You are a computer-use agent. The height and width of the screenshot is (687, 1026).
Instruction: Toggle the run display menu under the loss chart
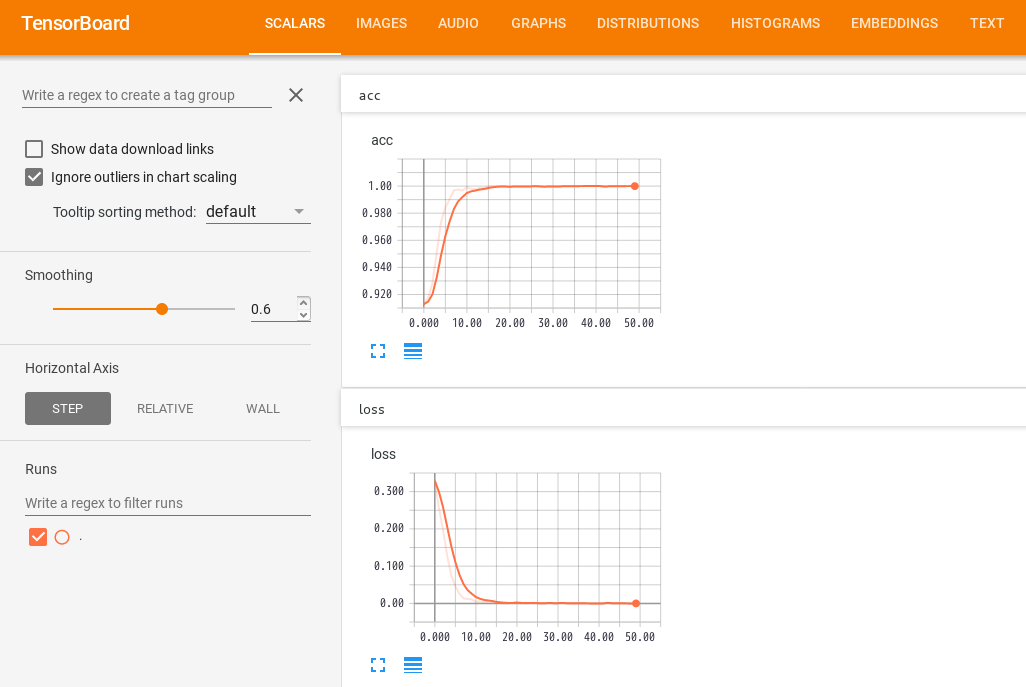tap(413, 665)
